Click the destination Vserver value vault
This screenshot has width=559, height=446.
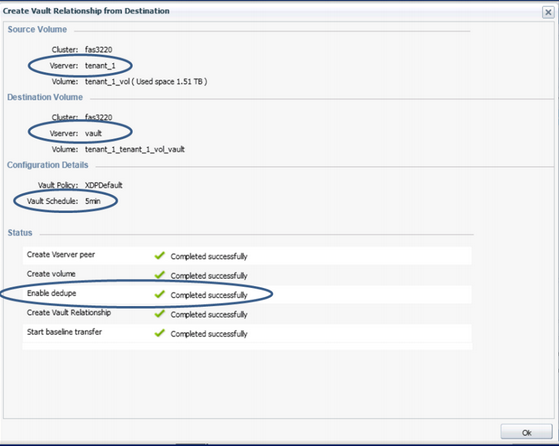[93, 133]
